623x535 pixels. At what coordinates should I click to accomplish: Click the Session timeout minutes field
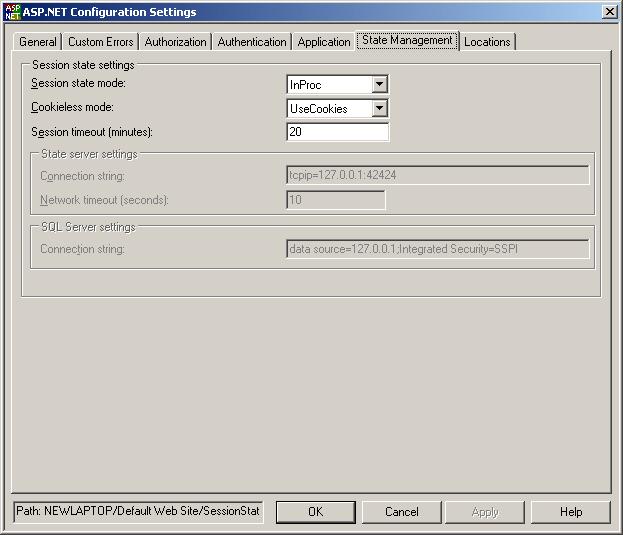337,132
